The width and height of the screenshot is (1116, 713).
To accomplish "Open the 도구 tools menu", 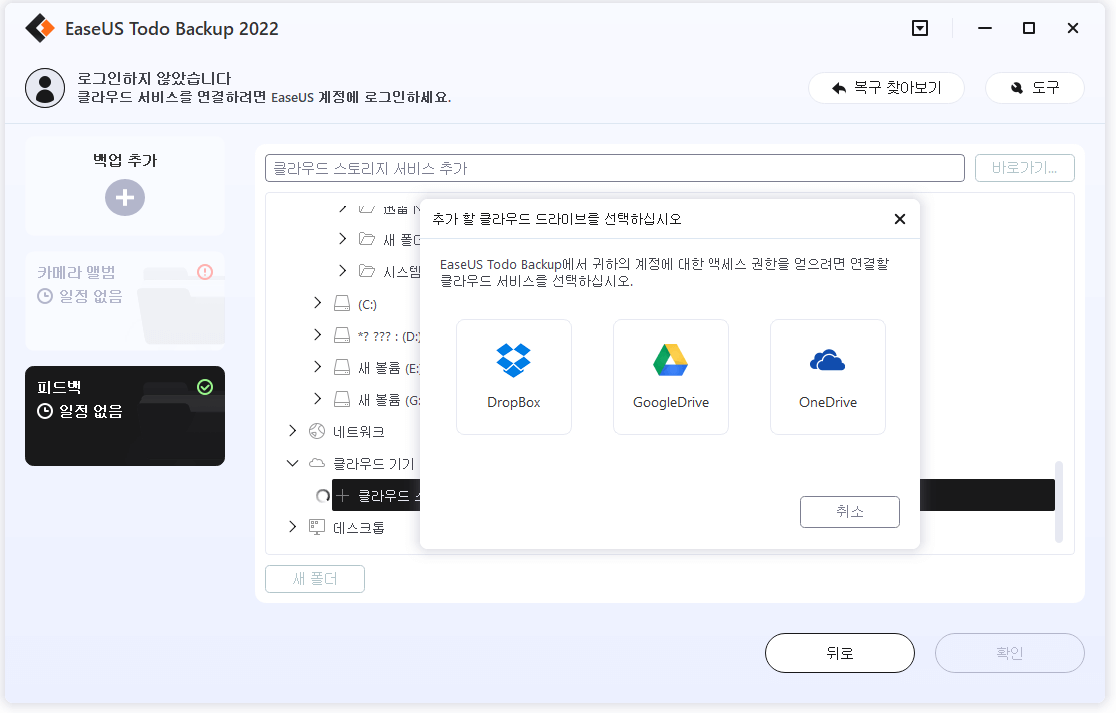I will (1035, 88).
